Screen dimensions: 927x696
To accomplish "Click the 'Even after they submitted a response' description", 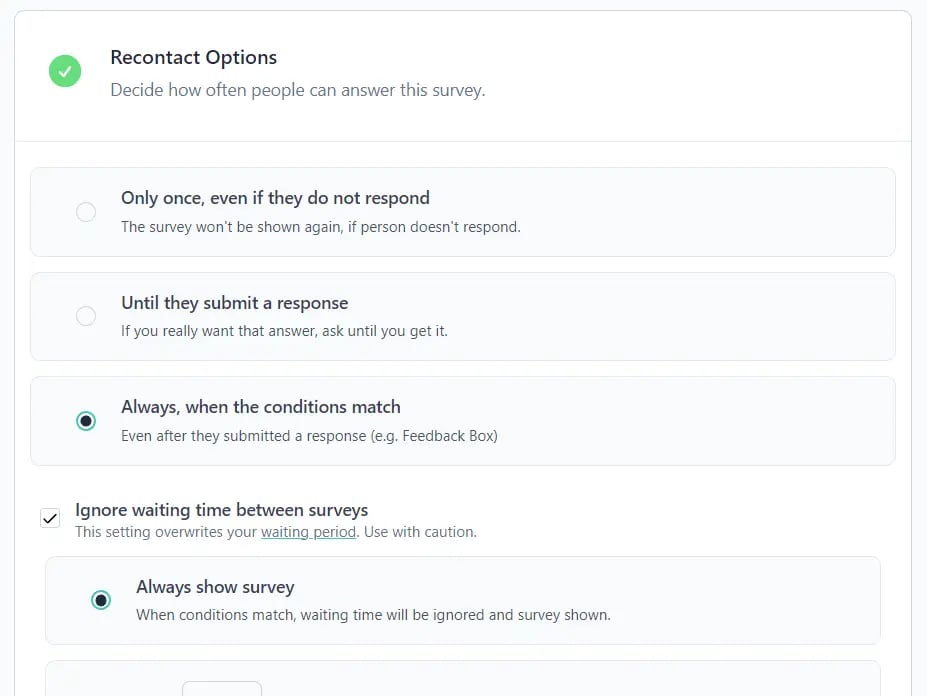I will click(309, 436).
